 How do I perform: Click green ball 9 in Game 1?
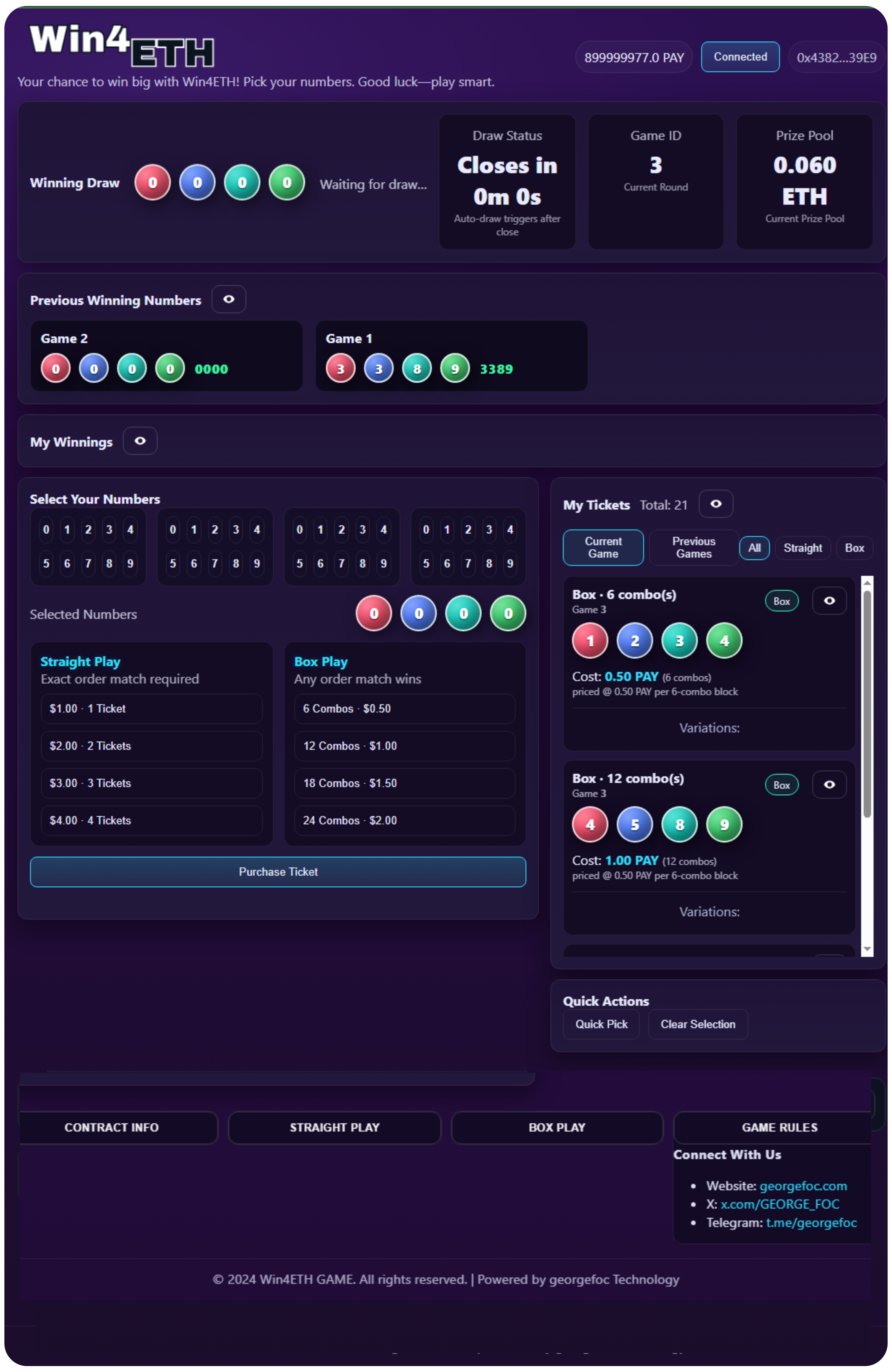coord(455,368)
